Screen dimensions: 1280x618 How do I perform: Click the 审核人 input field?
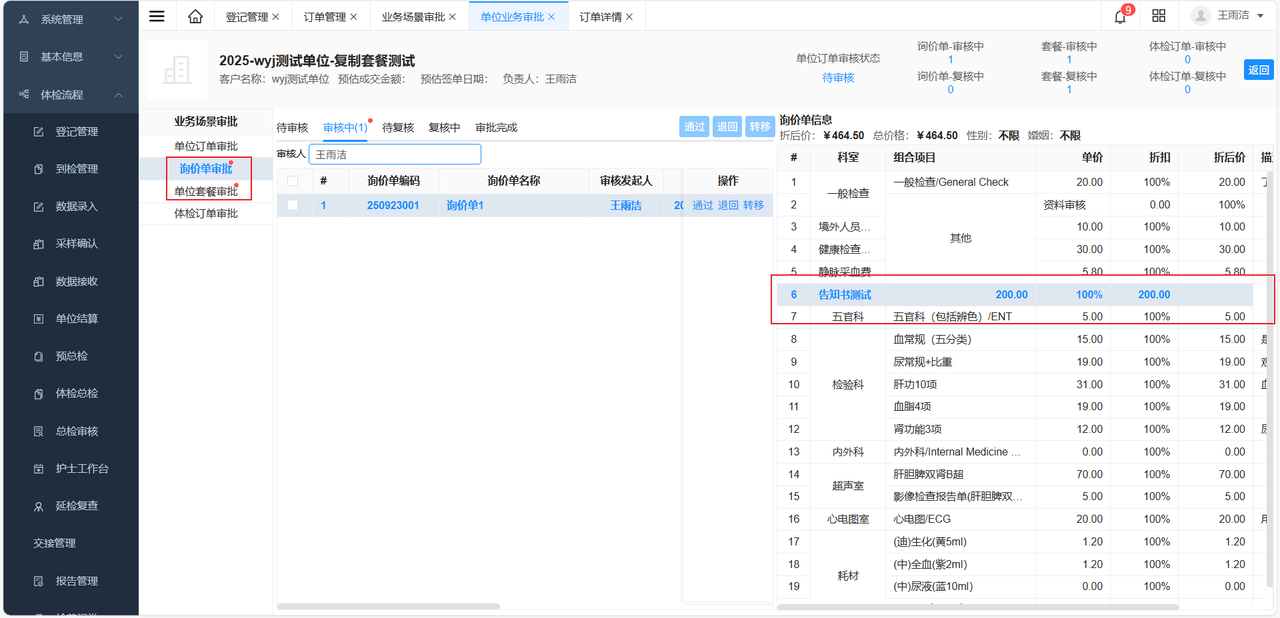(394, 154)
